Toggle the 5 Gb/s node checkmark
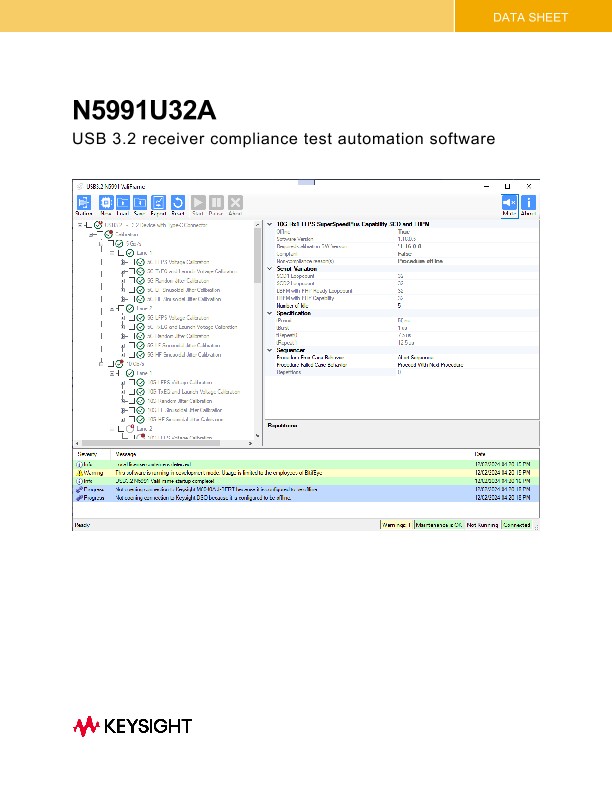The width and height of the screenshot is (612, 792). click(119, 243)
